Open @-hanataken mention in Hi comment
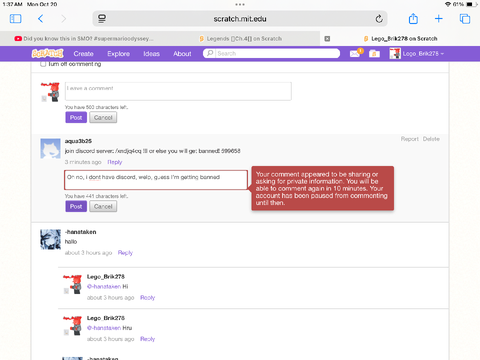The image size is (480, 360). coord(104,286)
